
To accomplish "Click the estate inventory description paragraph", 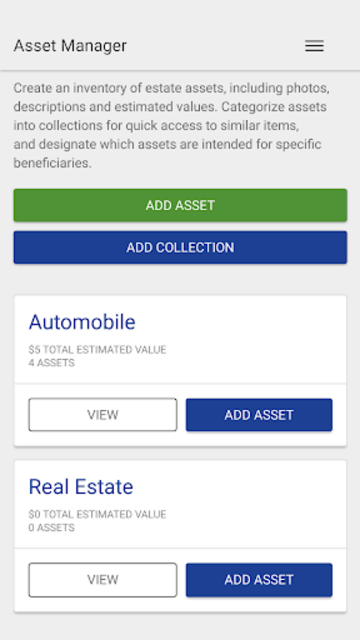I will pos(171,125).
